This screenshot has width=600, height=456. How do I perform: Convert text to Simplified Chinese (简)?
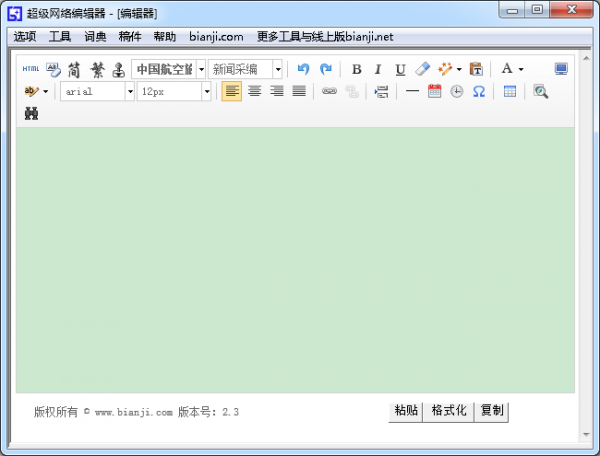[75, 70]
